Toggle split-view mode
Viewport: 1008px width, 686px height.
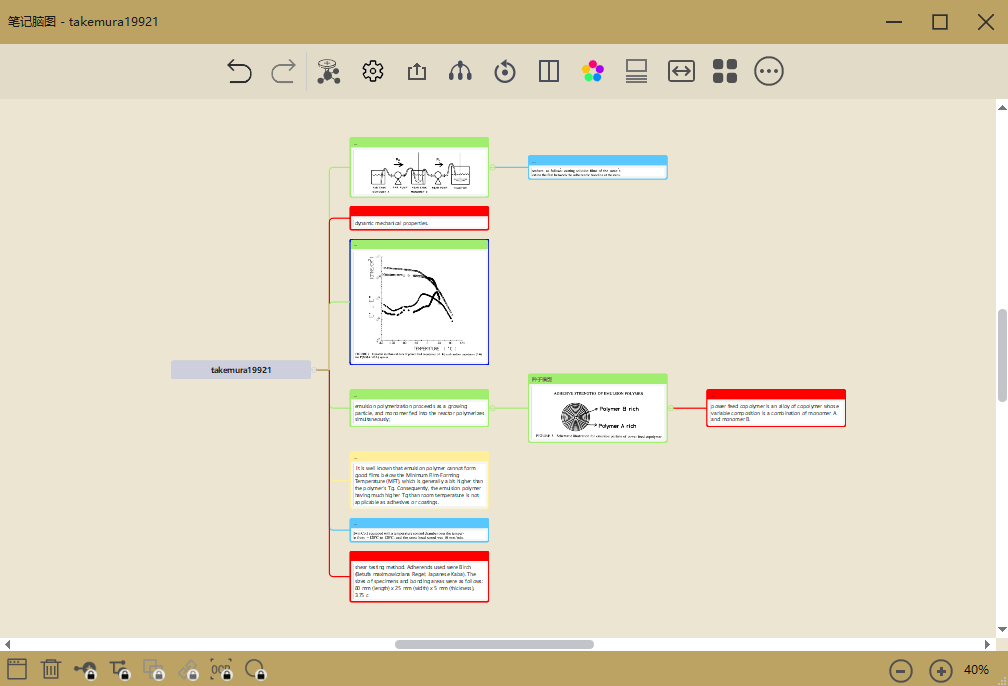pyautogui.click(x=548, y=71)
